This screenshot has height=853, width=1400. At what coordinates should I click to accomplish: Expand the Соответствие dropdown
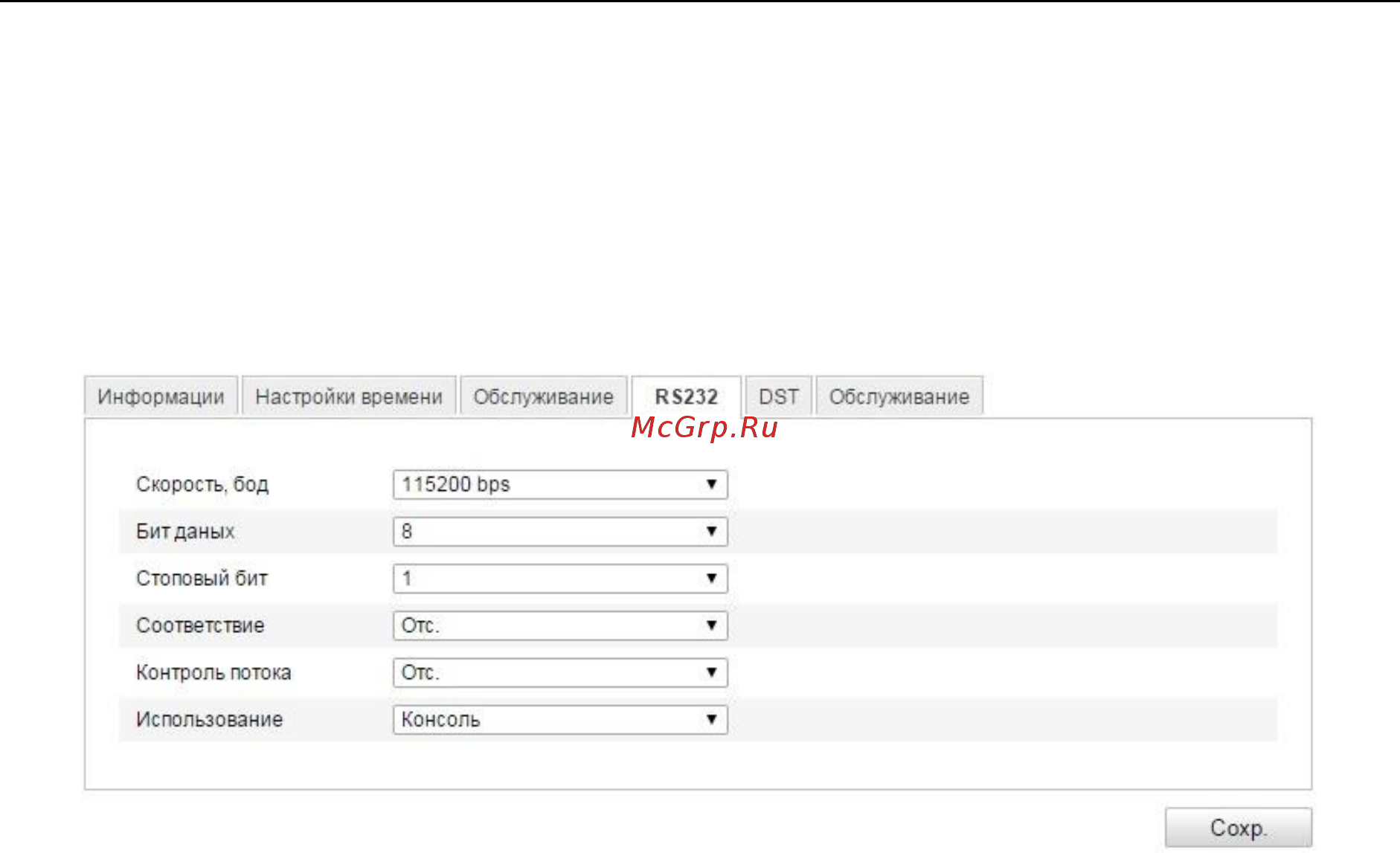560,625
